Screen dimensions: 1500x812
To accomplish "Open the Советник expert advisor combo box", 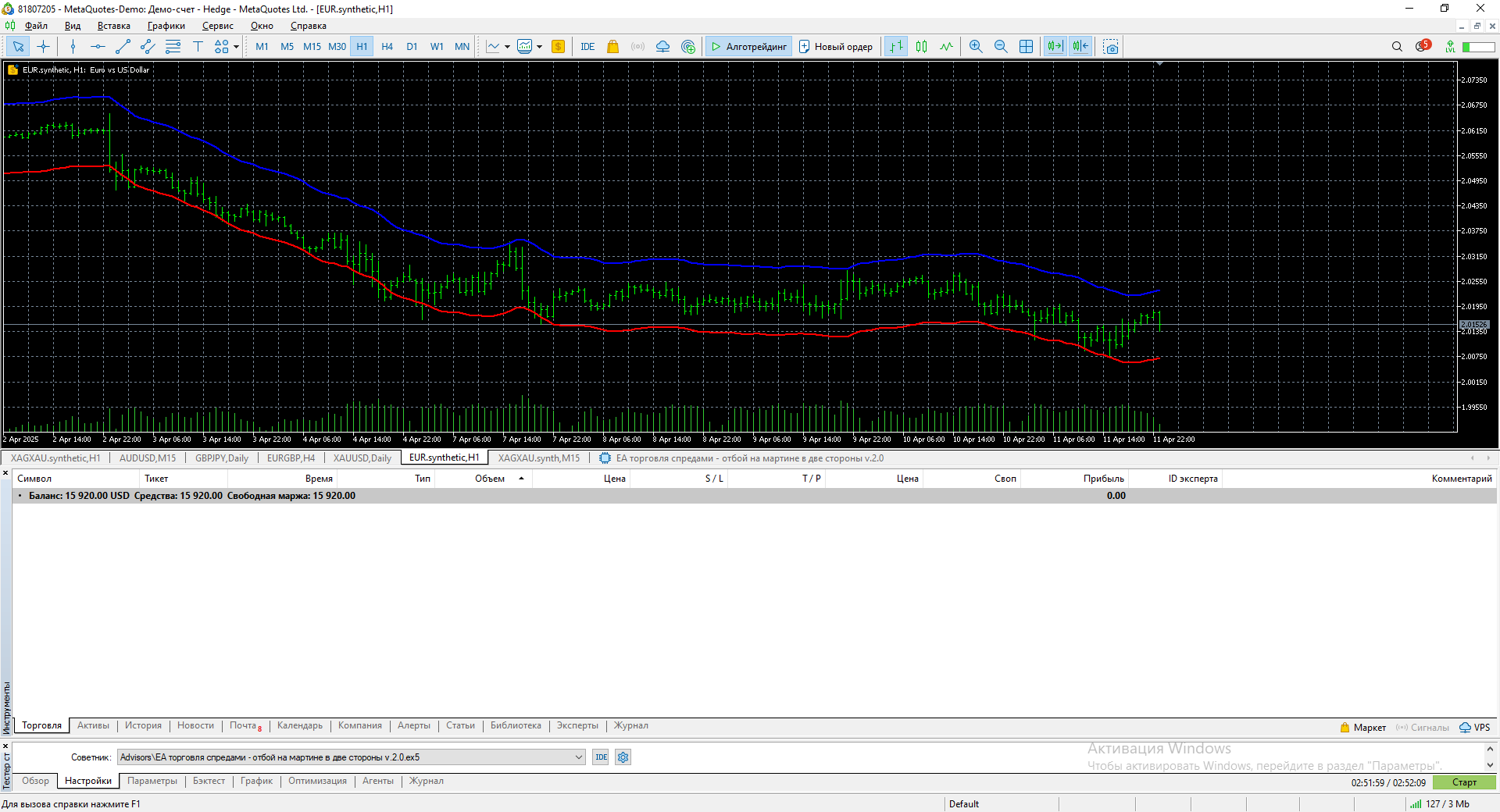I will point(351,757).
